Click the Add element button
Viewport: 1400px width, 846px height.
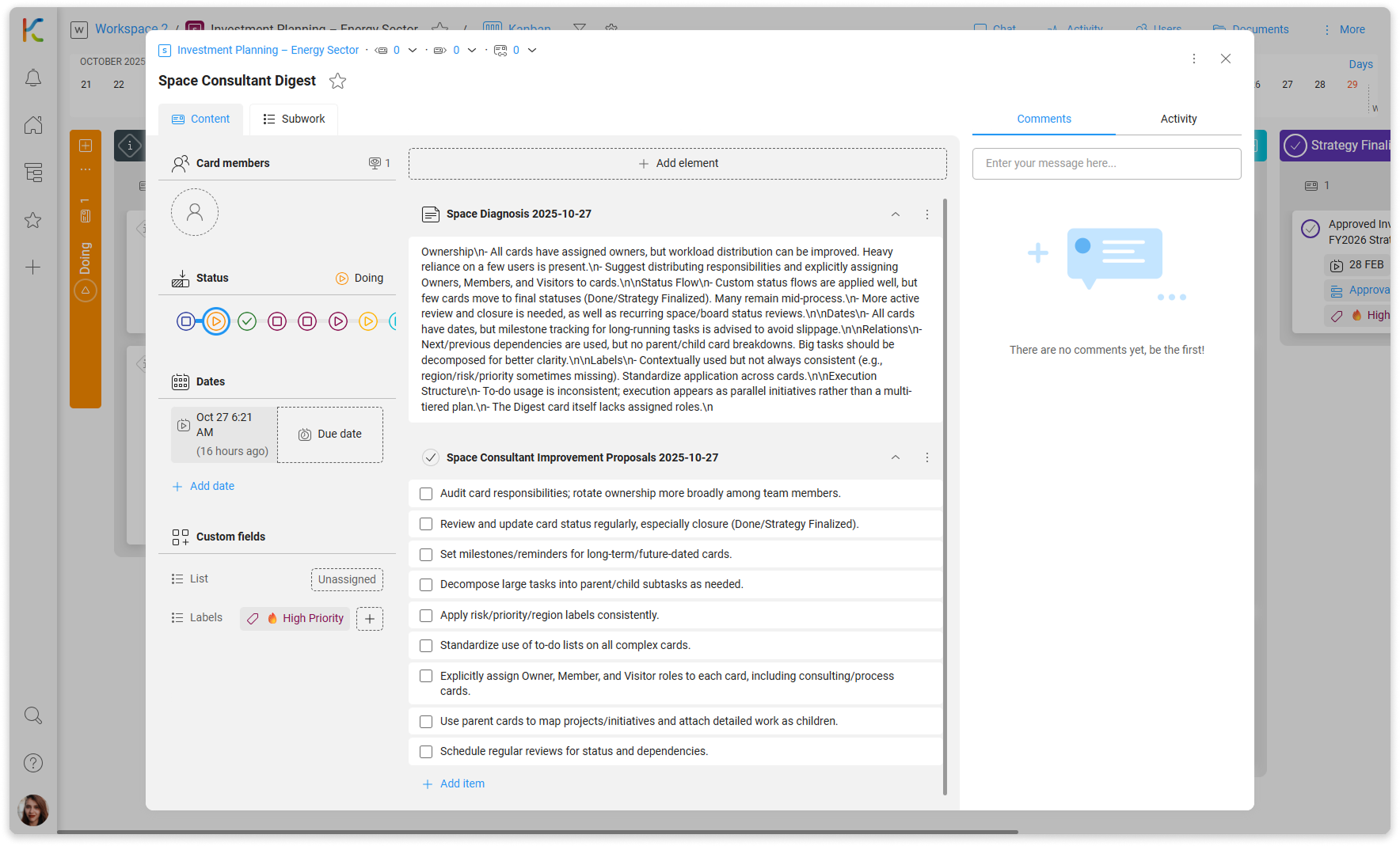point(678,163)
